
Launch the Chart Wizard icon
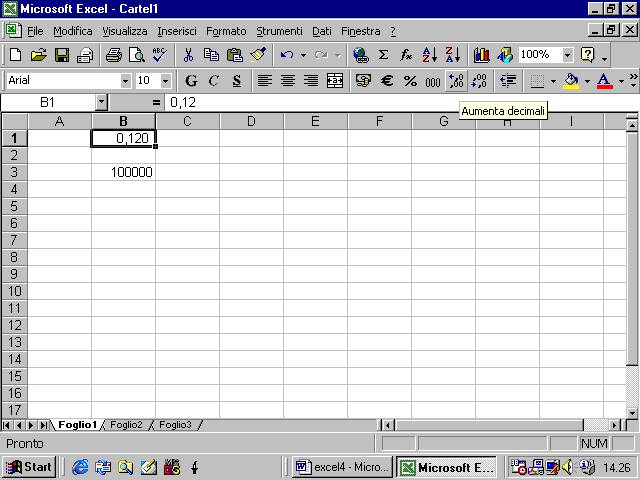click(482, 55)
